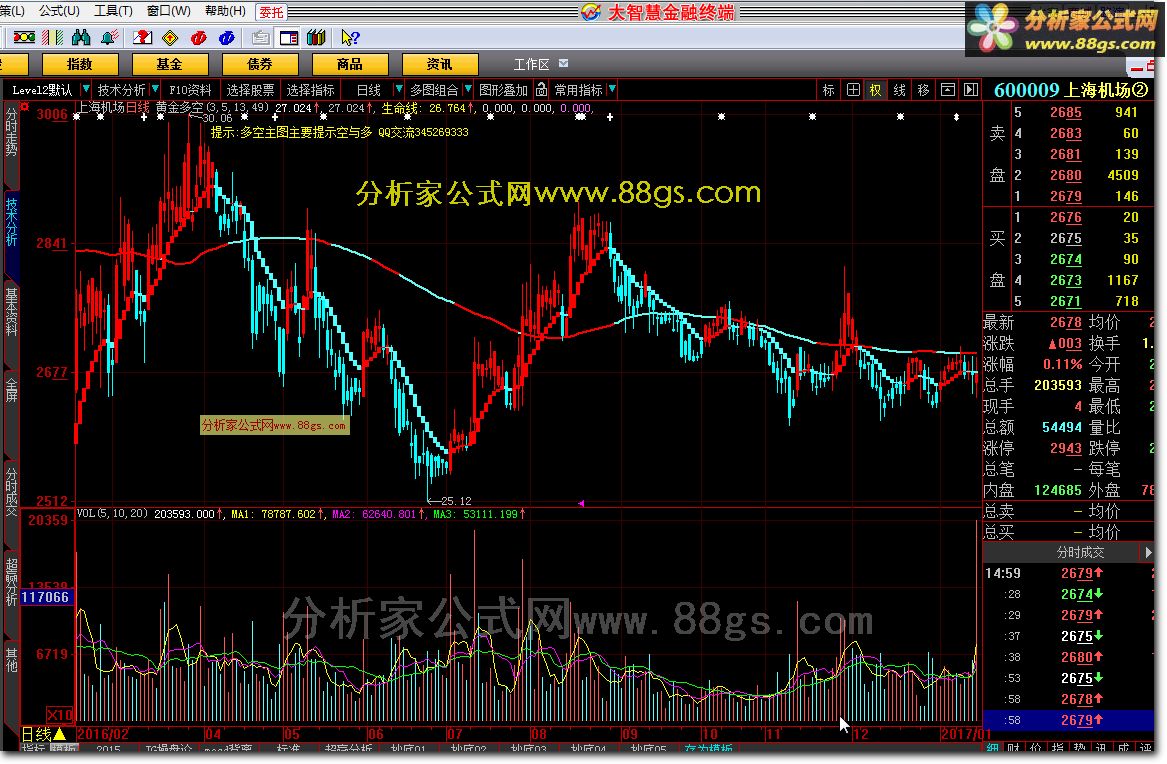The height and width of the screenshot is (764, 1167).
Task: Click the traffic-light signal toolbar icon
Action: pyautogui.click(x=24, y=37)
